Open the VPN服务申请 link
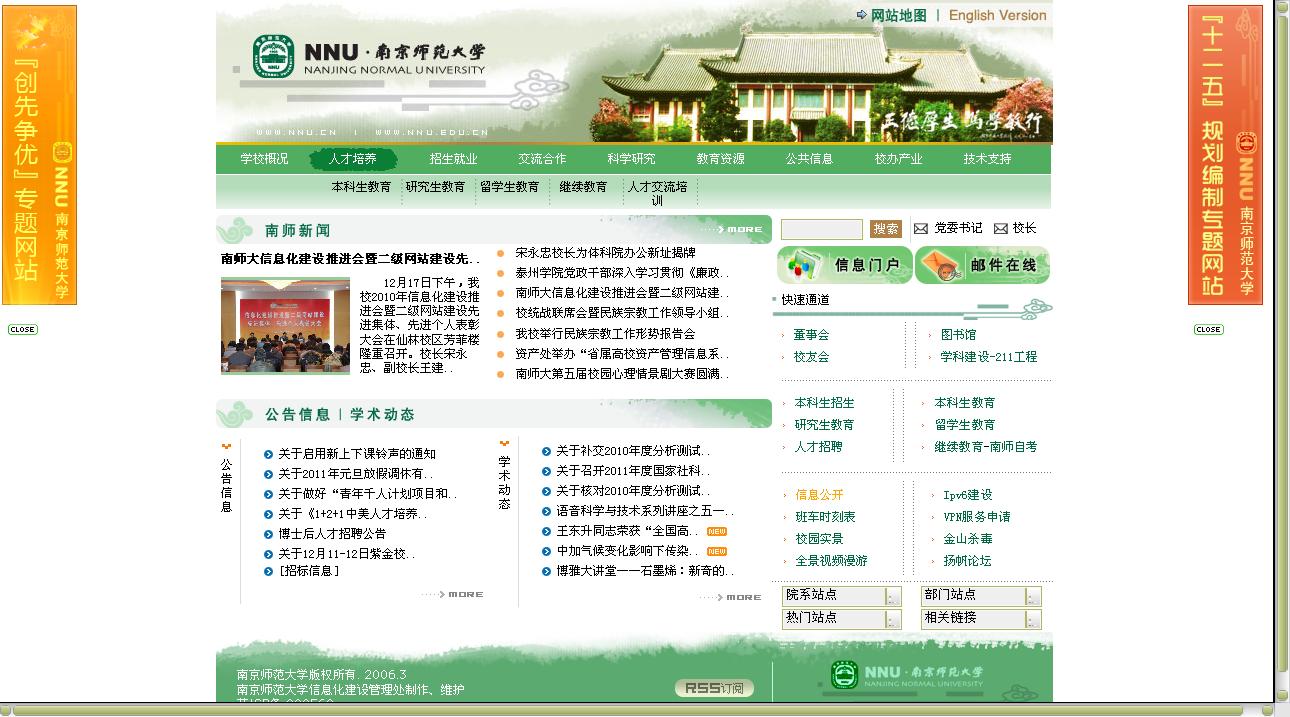 click(x=977, y=517)
